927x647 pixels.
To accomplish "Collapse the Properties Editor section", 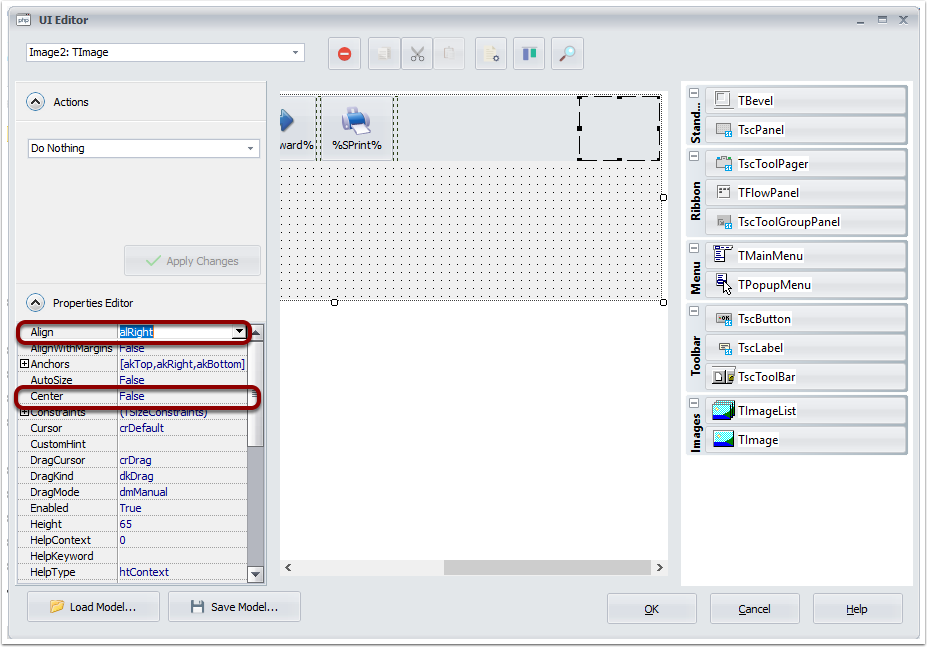I will [36, 303].
